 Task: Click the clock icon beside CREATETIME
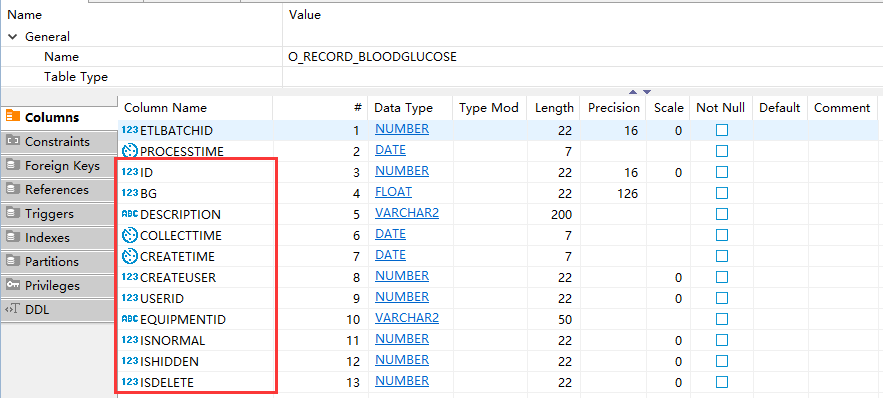coord(130,257)
